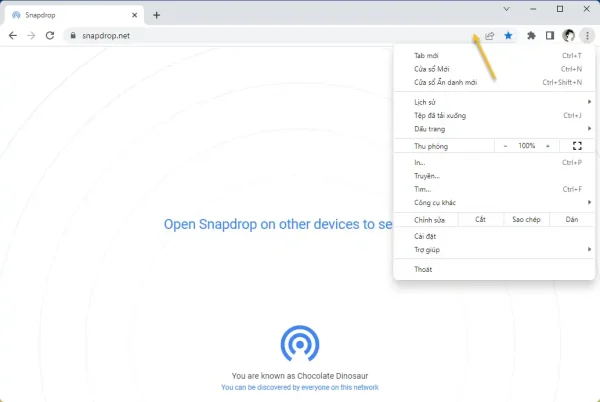This screenshot has height=402, width=600.
Task: Select the Snapdrop tab
Action: 74,15
